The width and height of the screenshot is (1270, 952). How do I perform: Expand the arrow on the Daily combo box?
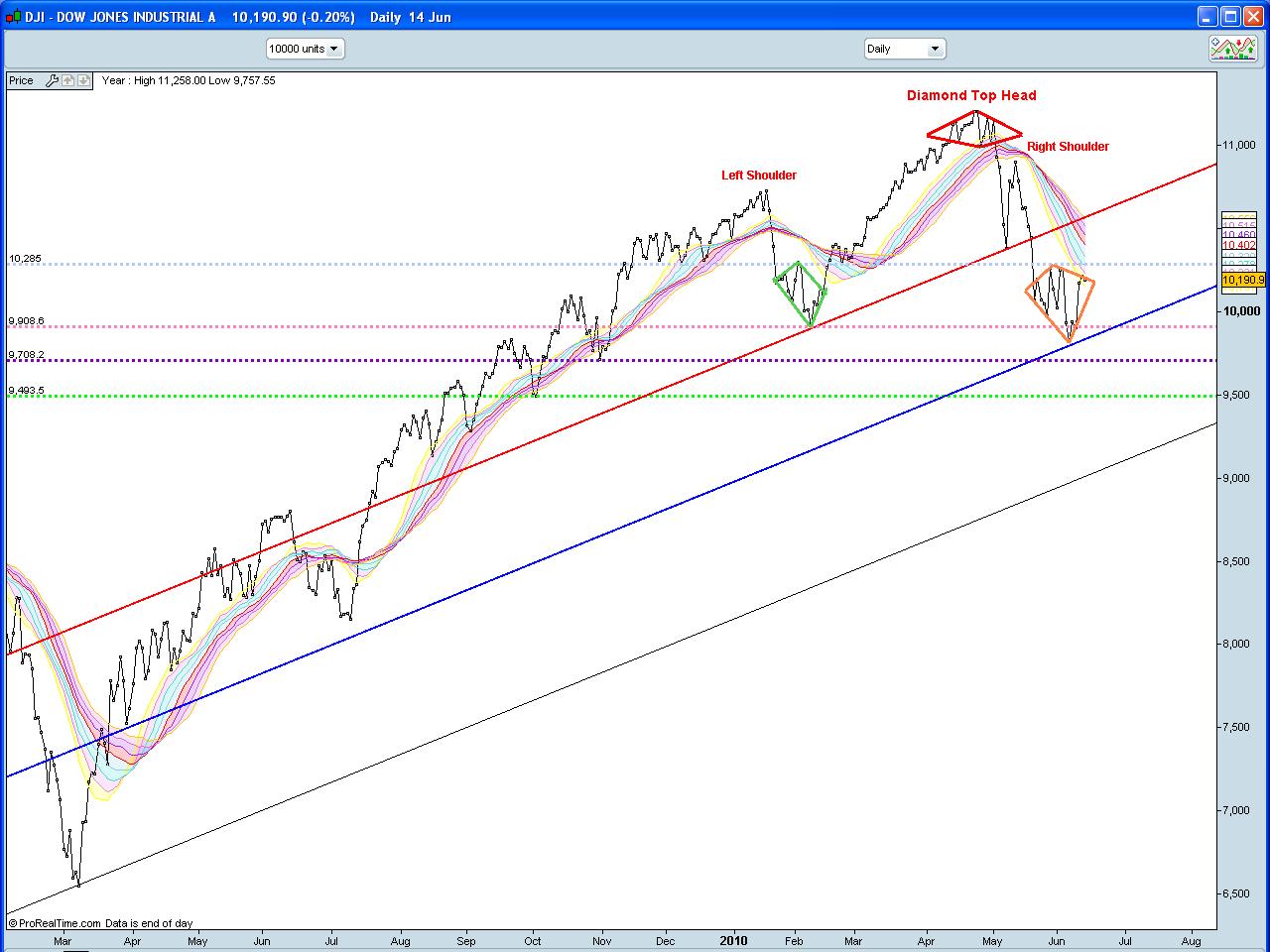point(936,48)
